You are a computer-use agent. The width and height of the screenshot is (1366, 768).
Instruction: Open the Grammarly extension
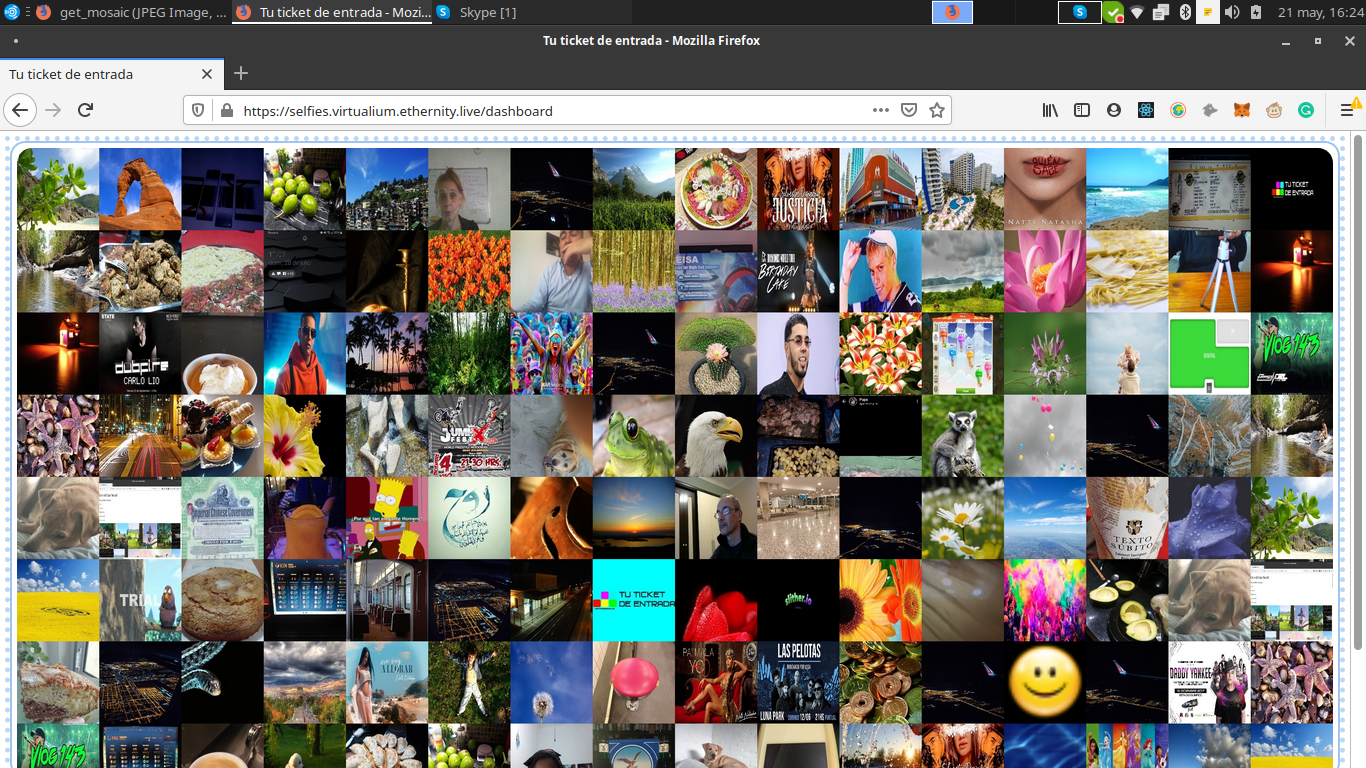pyautogui.click(x=1306, y=111)
